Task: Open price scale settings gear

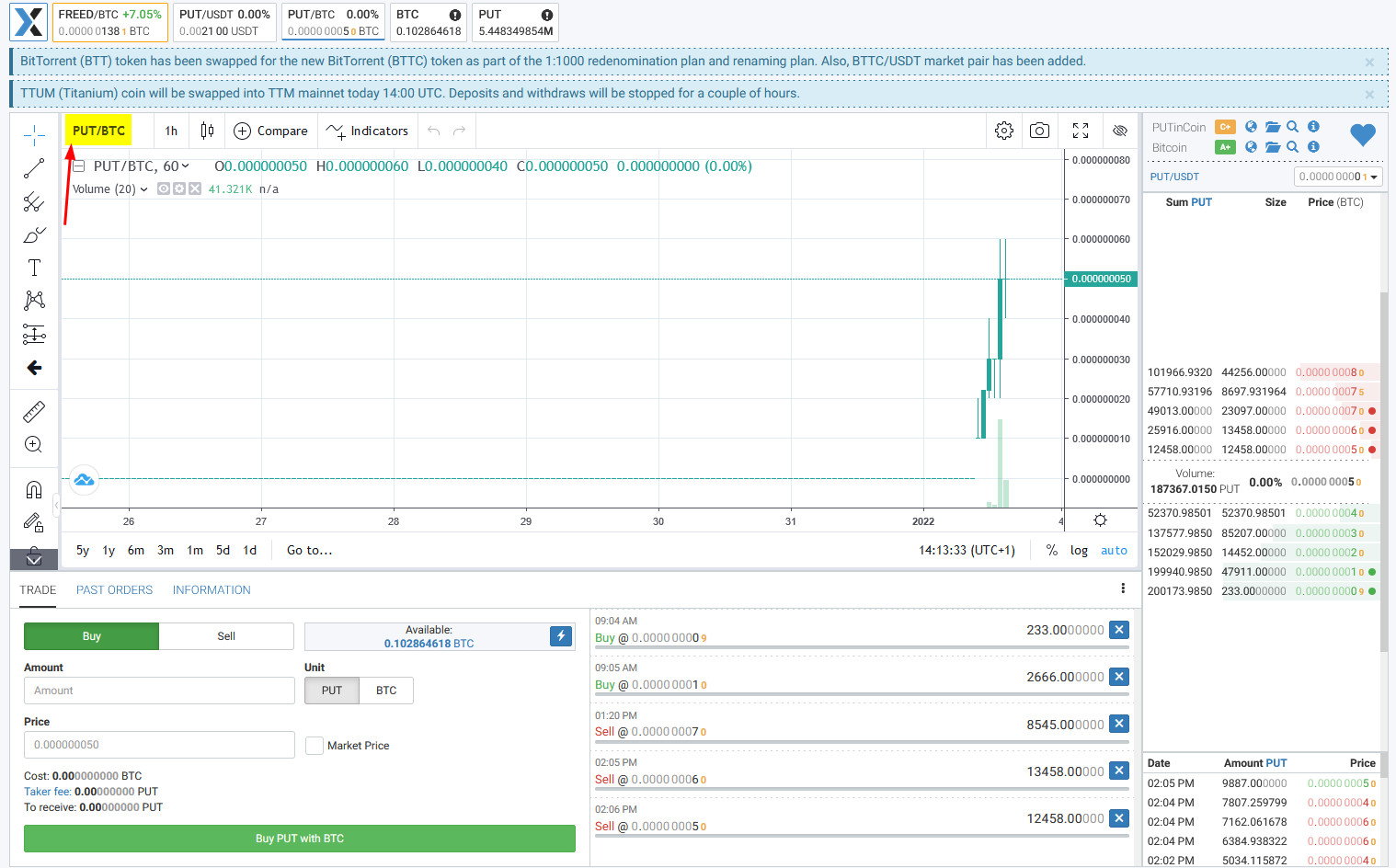Action: point(1100,520)
